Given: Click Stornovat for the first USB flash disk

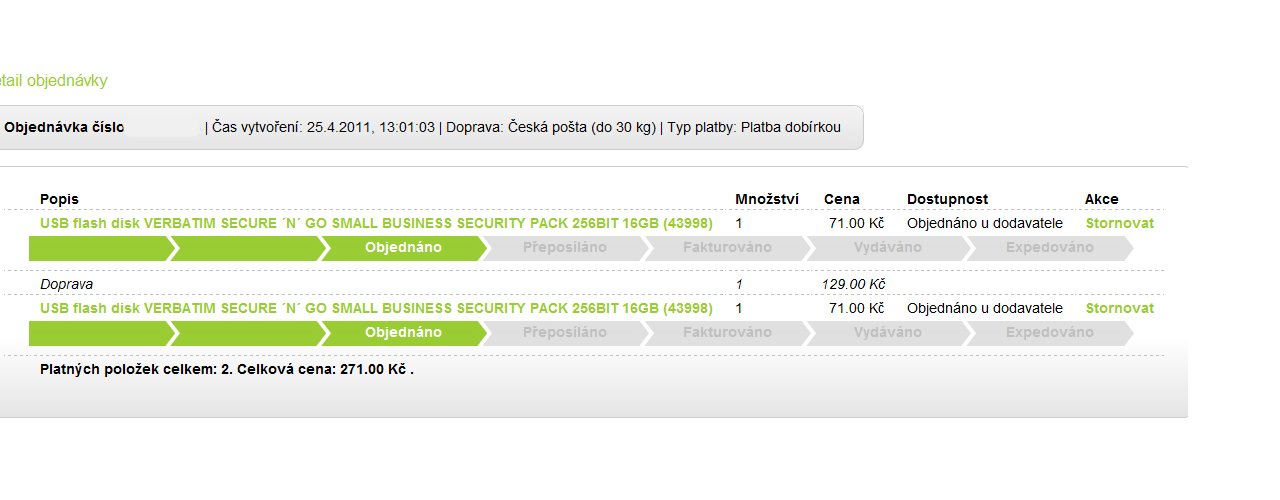Looking at the screenshot, I should 1119,223.
